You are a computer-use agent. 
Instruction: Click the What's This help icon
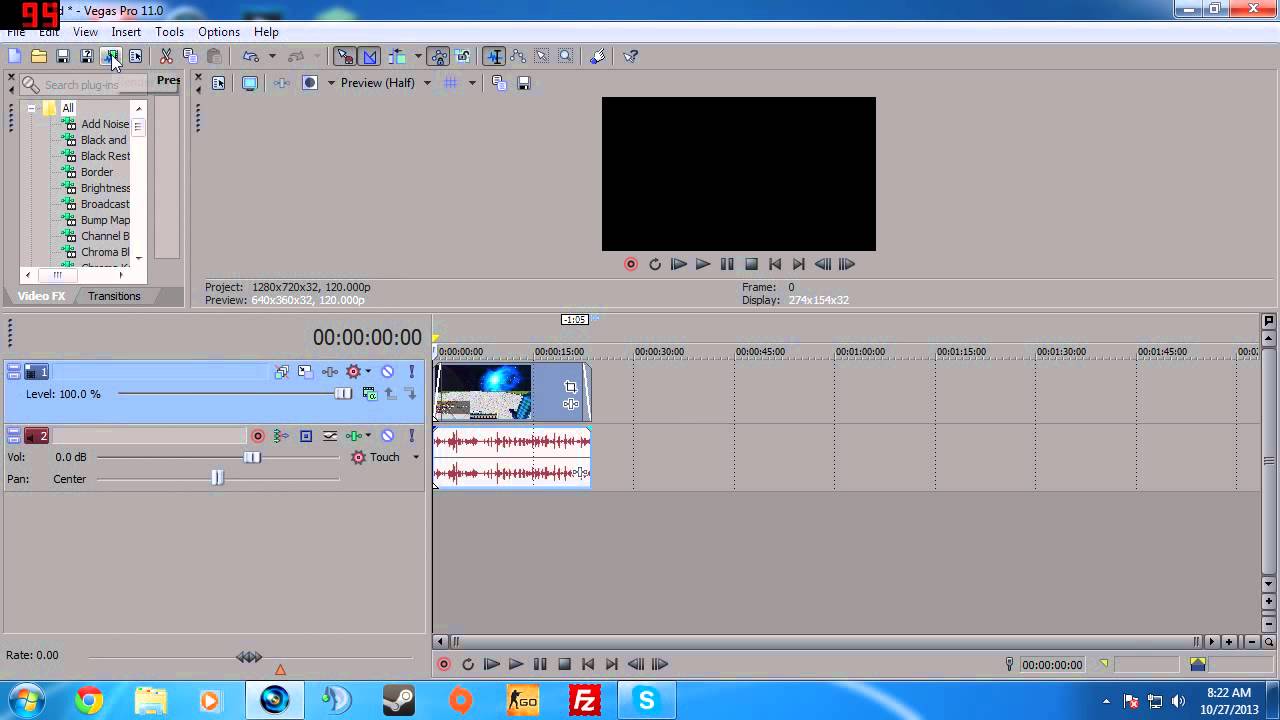[631, 57]
